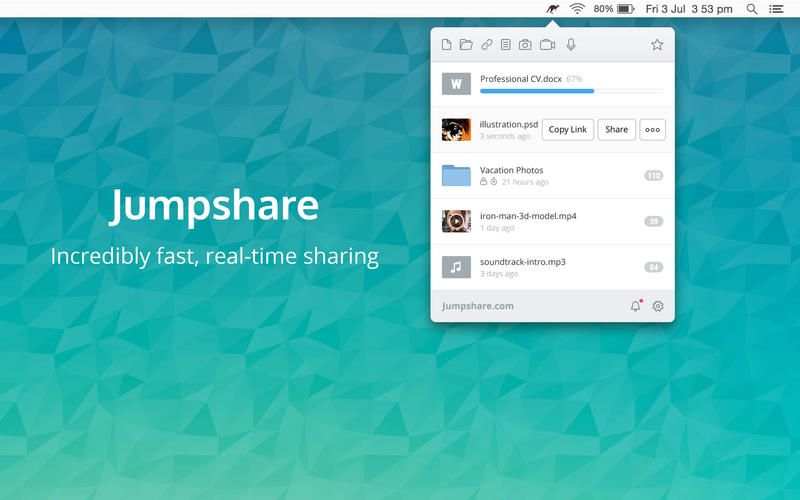Click the Share button for illustration.psd
The height and width of the screenshot is (500, 800).
(616, 130)
